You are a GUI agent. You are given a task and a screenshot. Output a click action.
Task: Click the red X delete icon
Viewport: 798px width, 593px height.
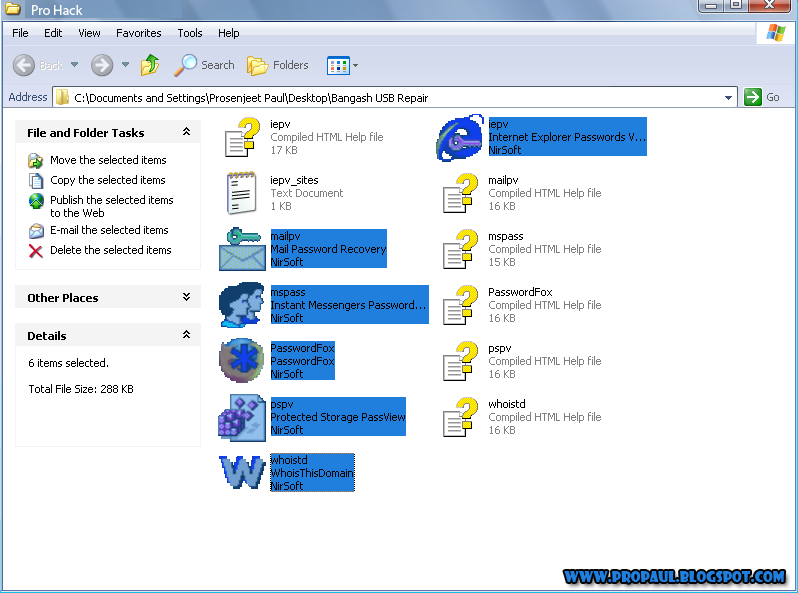[36, 251]
